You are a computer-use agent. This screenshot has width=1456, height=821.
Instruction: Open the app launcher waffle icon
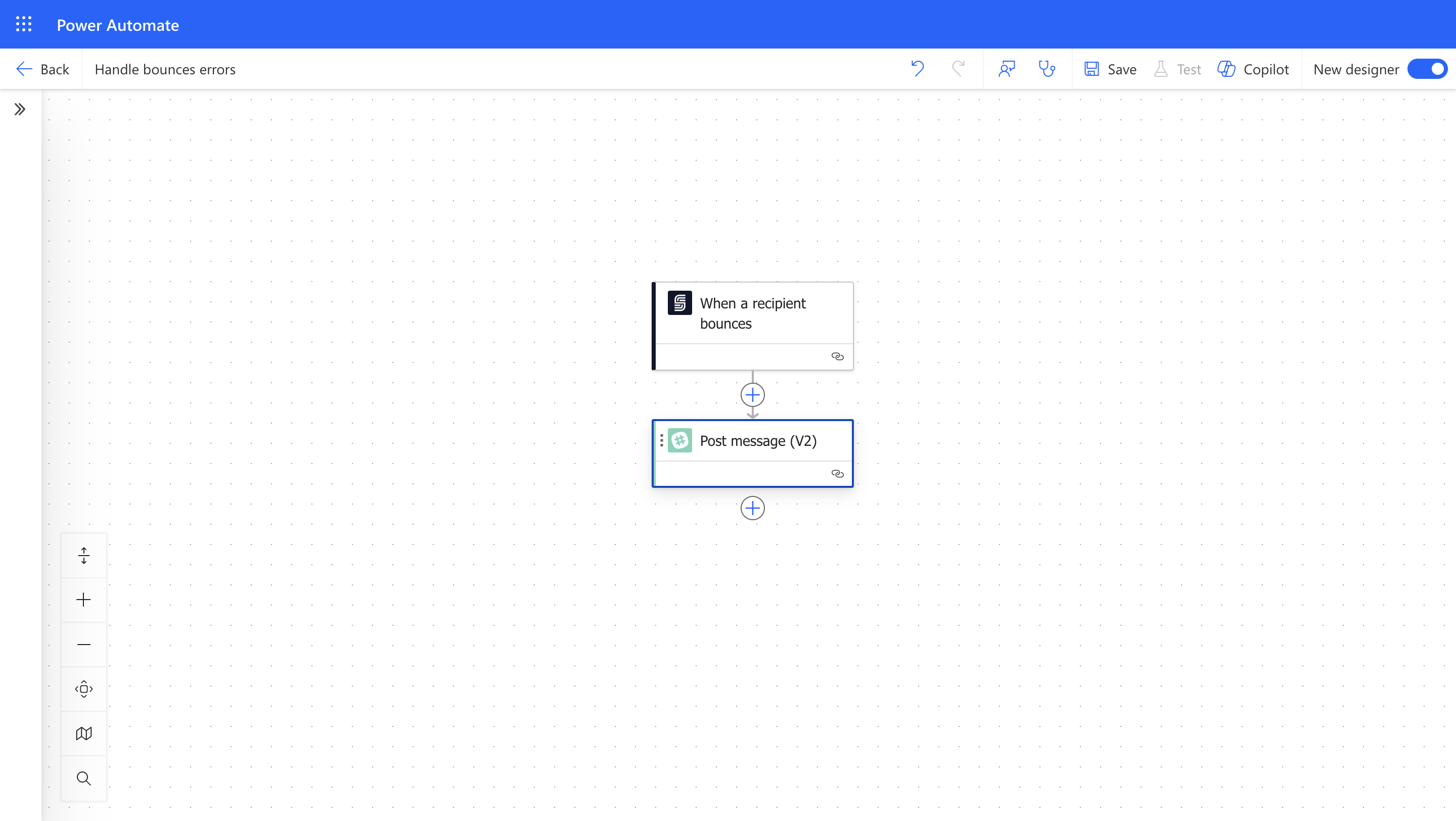coord(23,24)
